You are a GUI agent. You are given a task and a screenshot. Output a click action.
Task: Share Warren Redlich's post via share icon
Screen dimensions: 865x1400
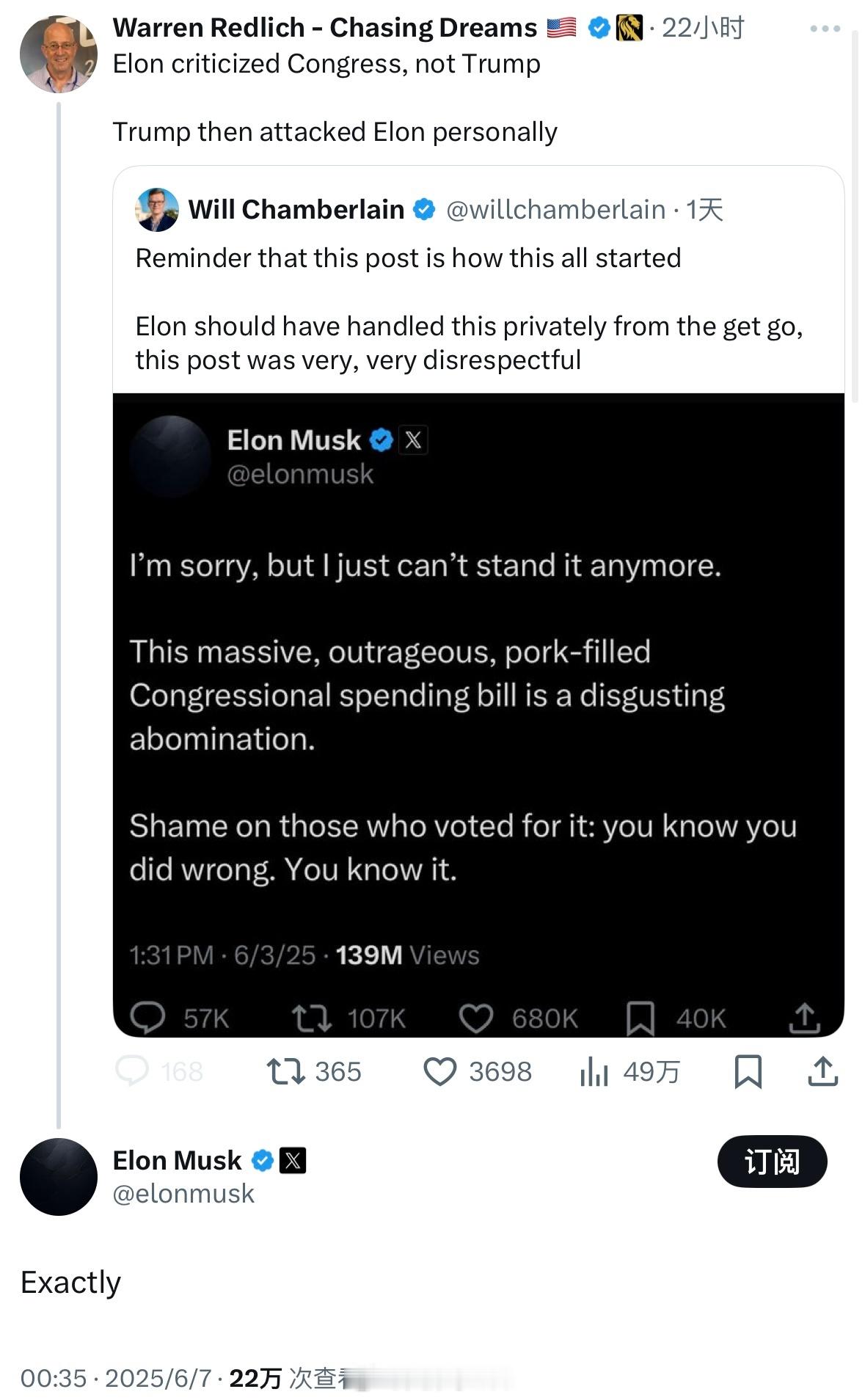(x=822, y=1071)
